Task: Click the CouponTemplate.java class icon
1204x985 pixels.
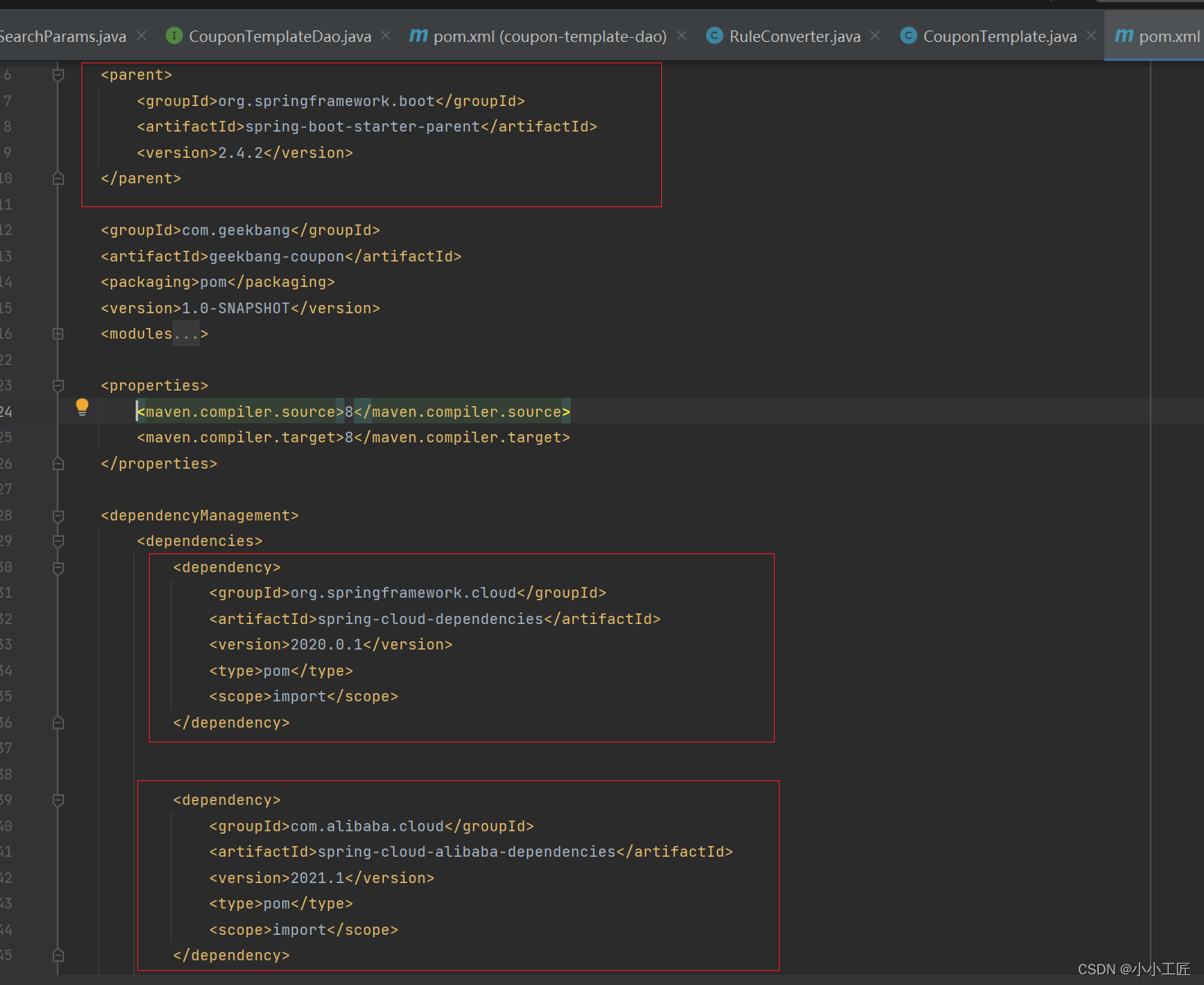Action: 909,35
